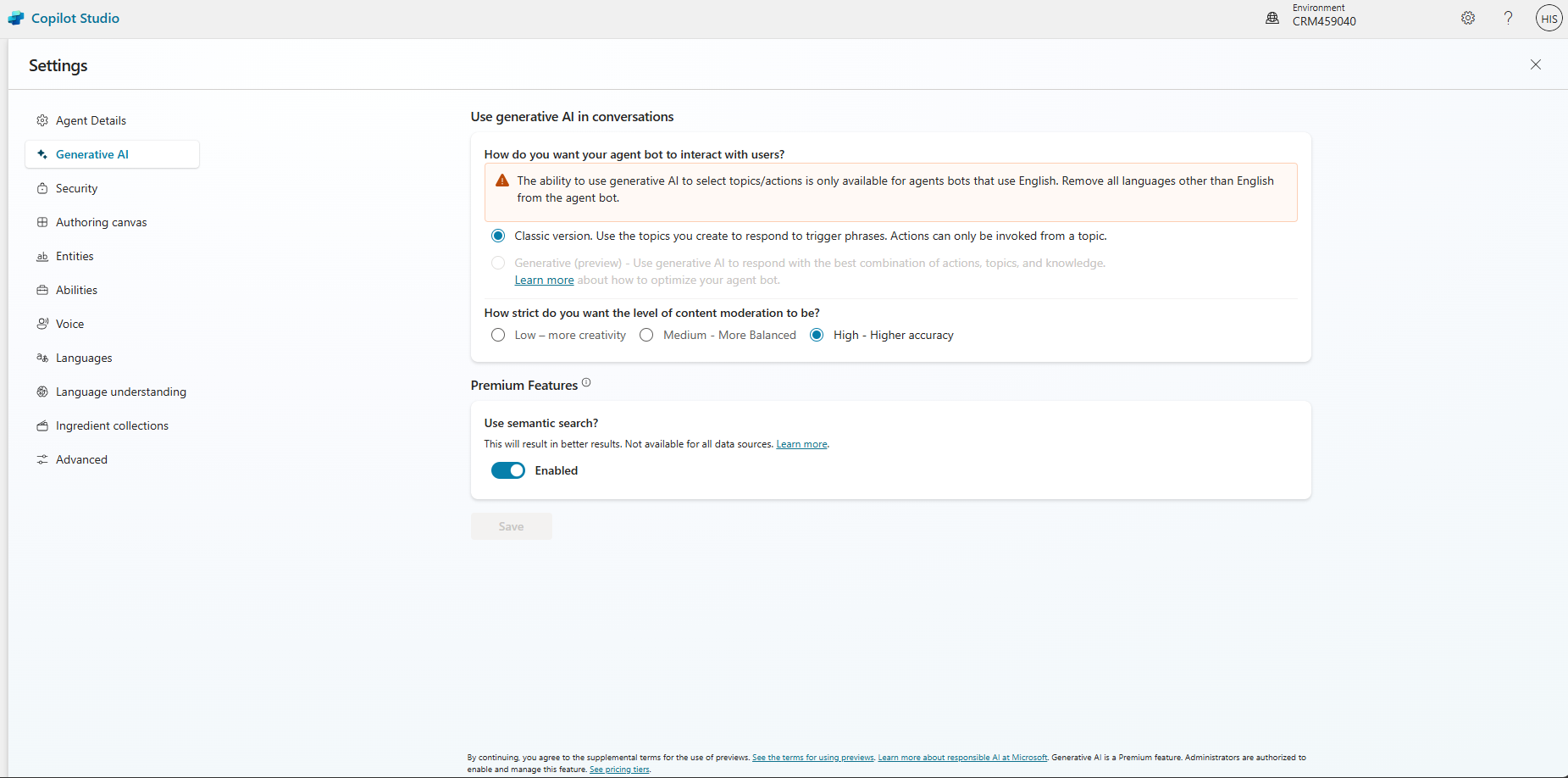Click the Security lock icon
The image size is (1568, 778).
pos(42,188)
